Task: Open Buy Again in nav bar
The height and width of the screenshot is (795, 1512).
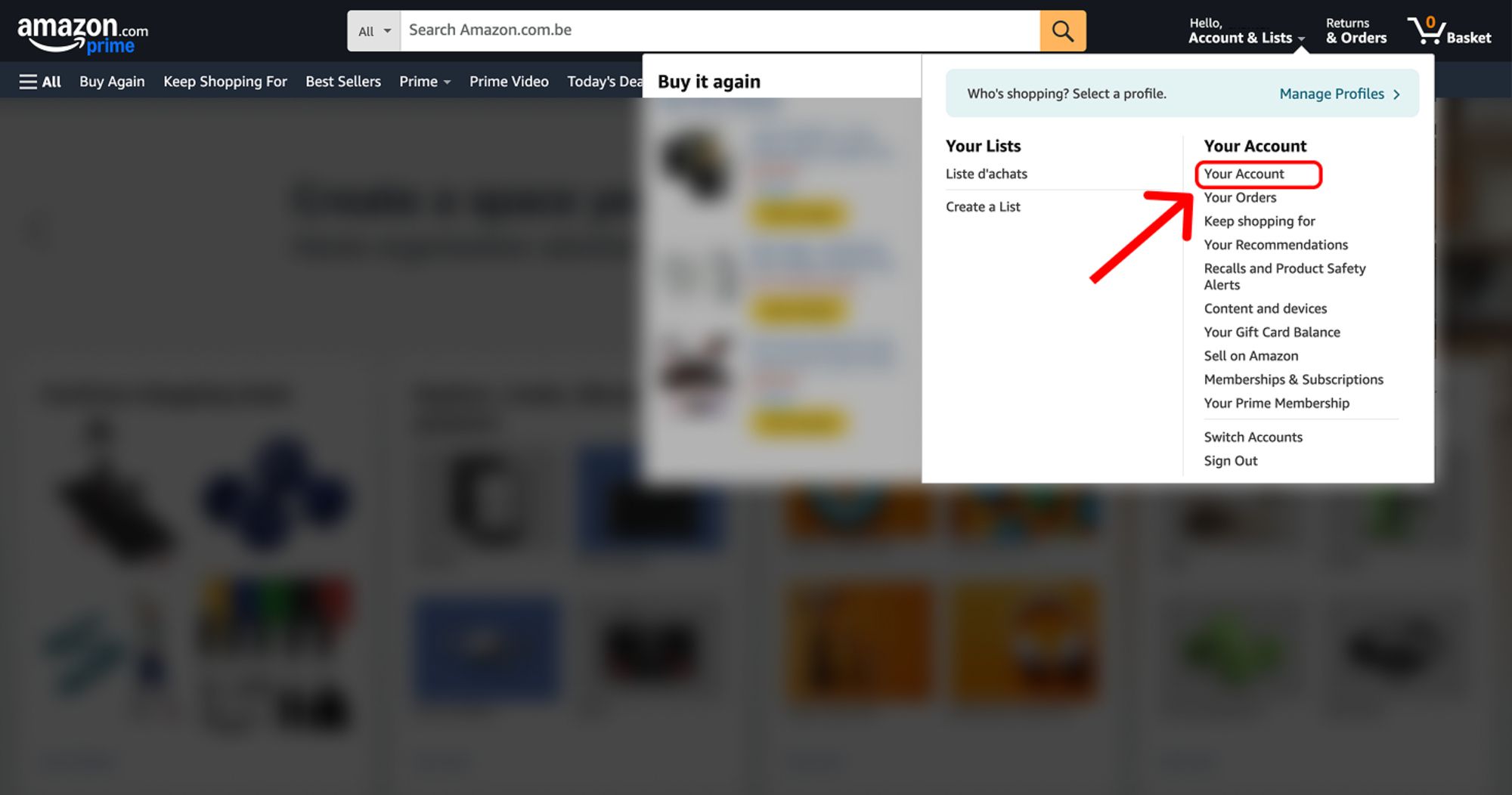Action: (112, 82)
